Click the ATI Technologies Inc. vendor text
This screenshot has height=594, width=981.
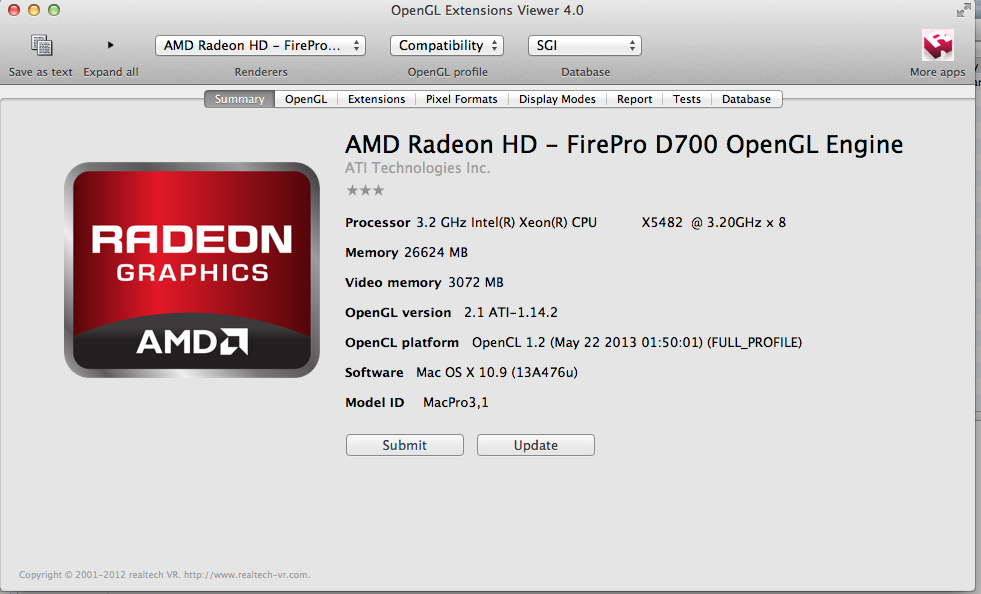tap(417, 168)
